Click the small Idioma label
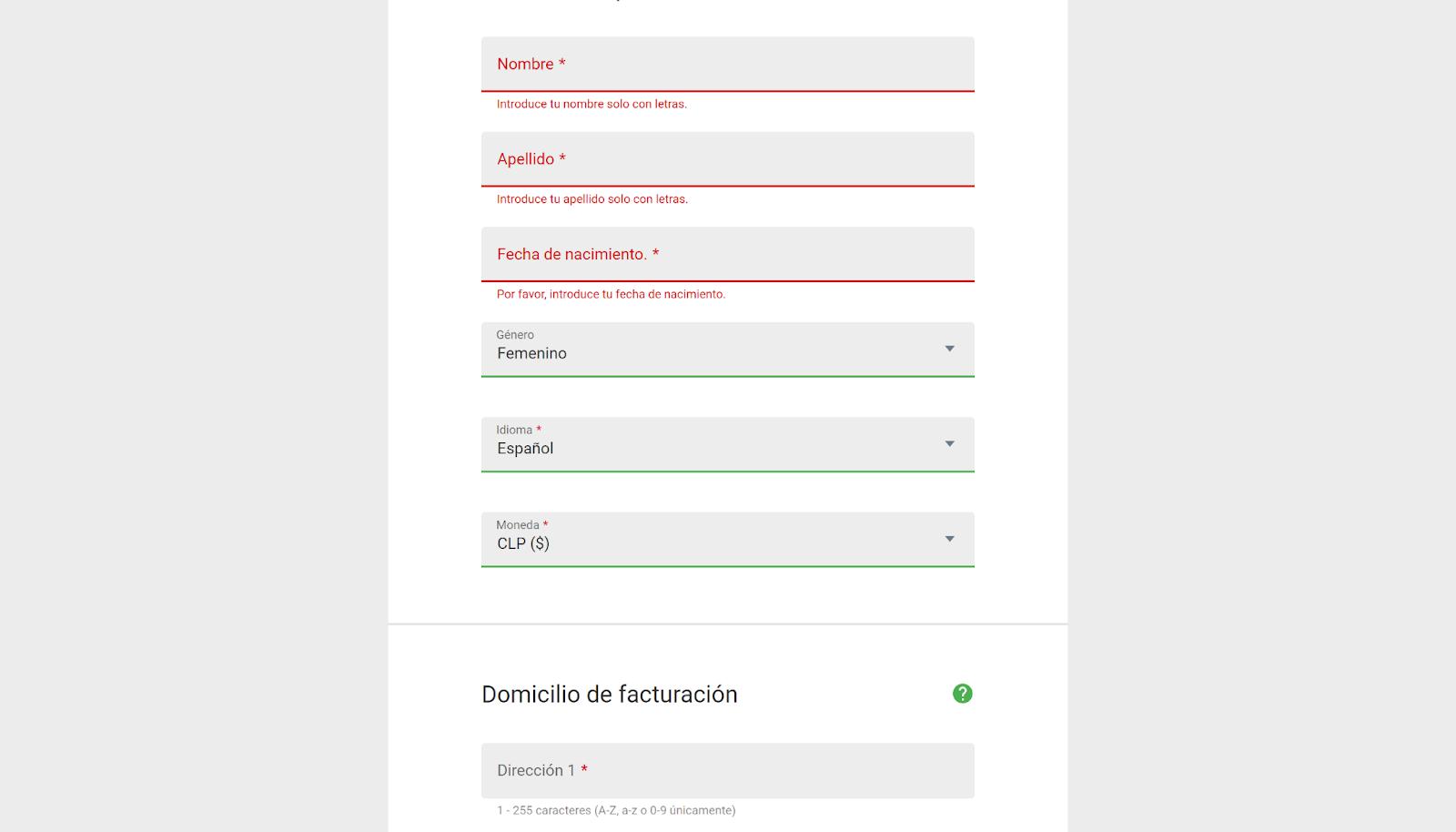Screen dimensions: 1456x832 pos(514,430)
